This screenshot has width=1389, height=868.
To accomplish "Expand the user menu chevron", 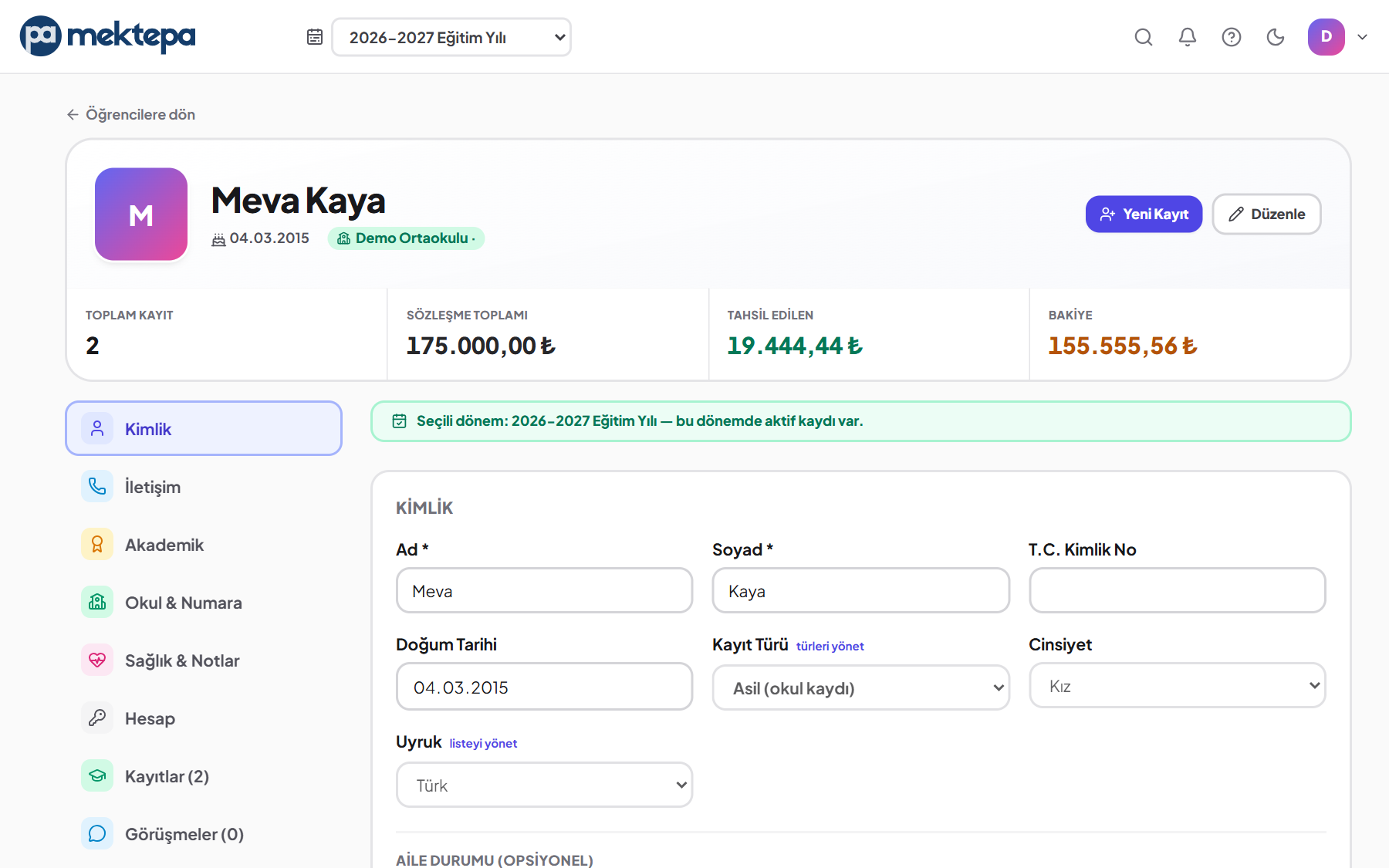I will click(1363, 37).
